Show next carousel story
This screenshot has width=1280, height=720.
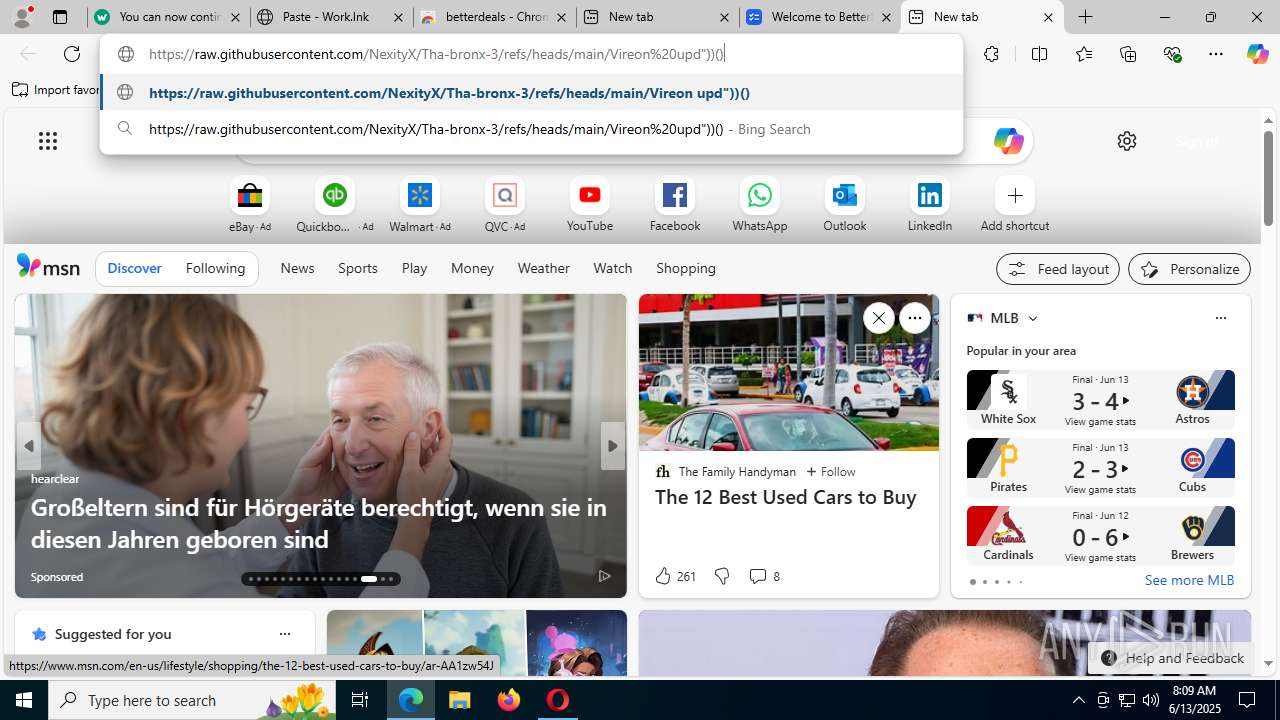point(612,446)
